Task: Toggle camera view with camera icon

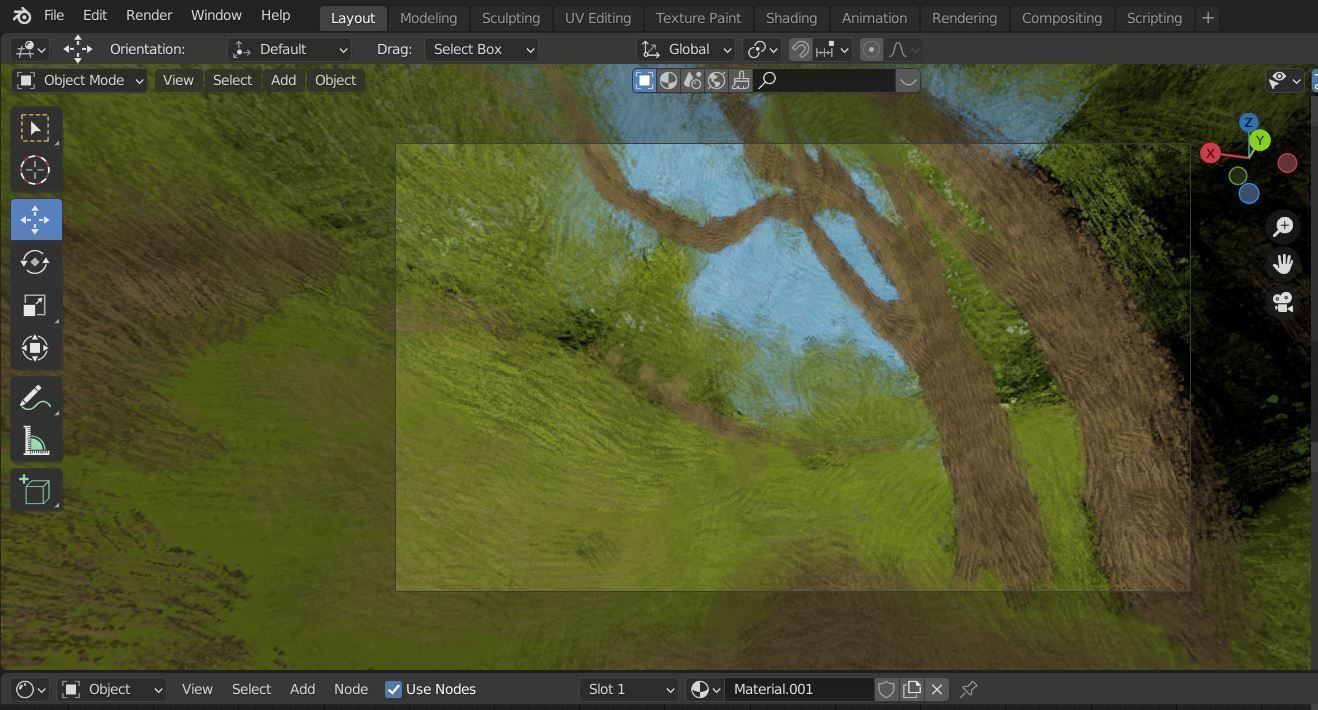Action: [1283, 301]
